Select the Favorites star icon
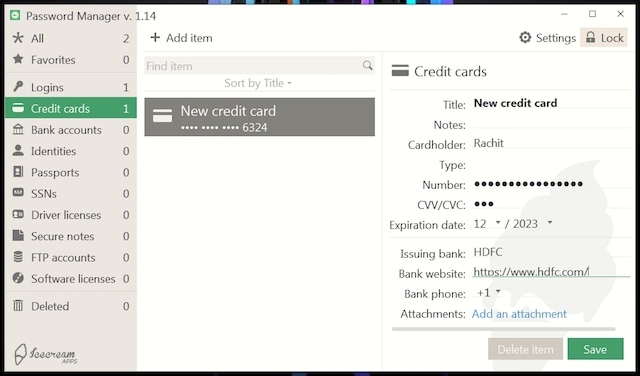 pos(18,59)
